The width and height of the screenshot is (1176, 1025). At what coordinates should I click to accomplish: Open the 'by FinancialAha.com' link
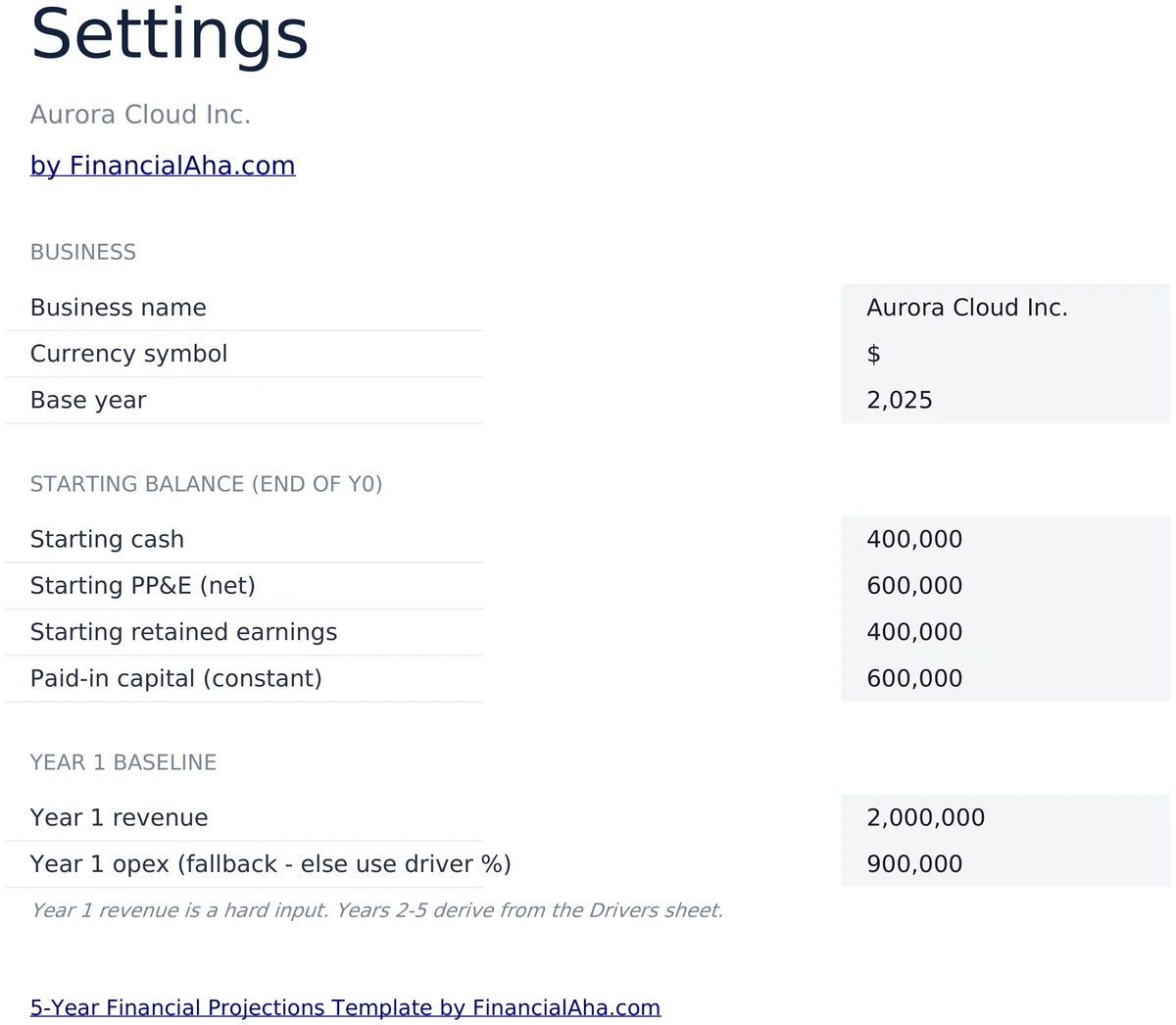click(x=163, y=166)
